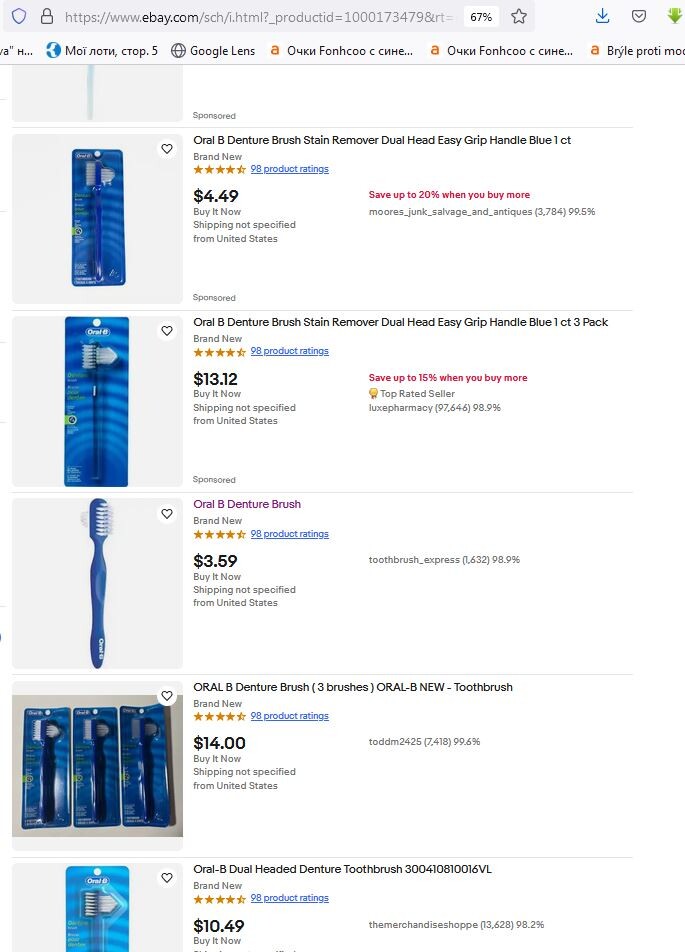This screenshot has height=952, width=685.
Task: Add the $4.49 denture brush to watchlist
Action: tap(167, 149)
